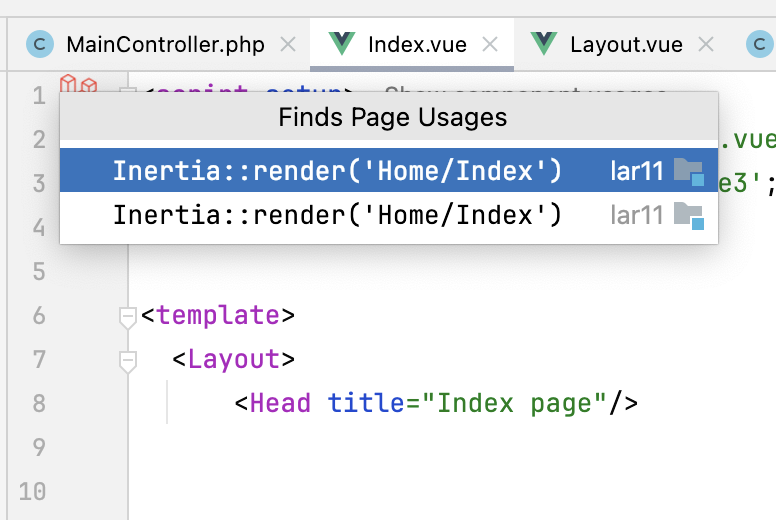The image size is (776, 520).
Task: Select the highlighted Inertia::render('Home/Index') usage
Action: pyautogui.click(x=389, y=170)
